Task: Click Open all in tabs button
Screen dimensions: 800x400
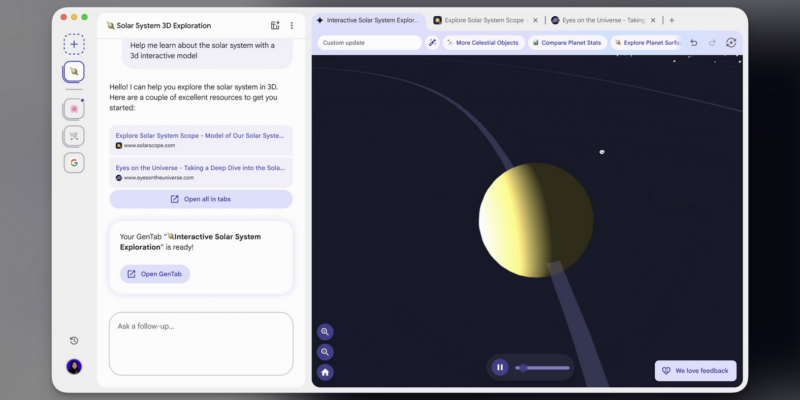Action: point(201,199)
